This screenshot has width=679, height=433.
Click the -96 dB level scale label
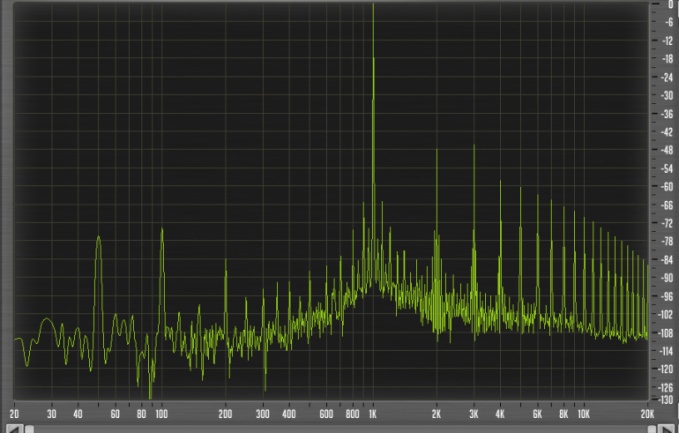(666, 297)
